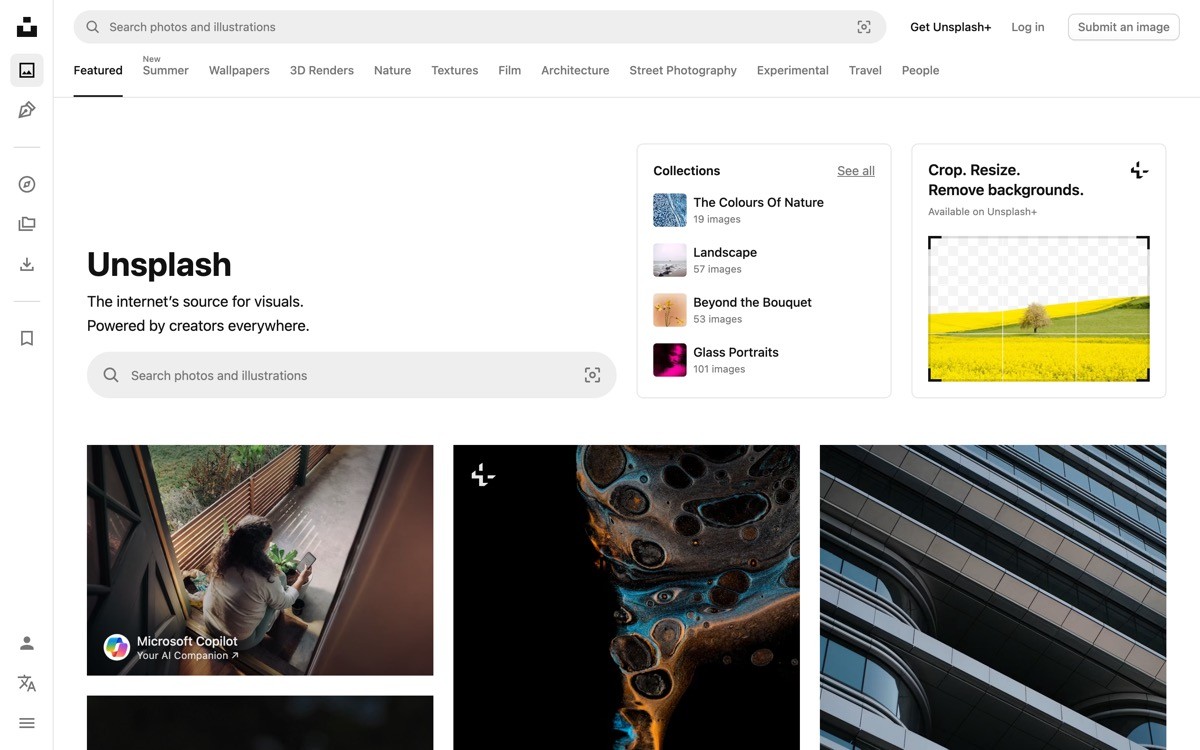Click the Log in link
Screen dimensions: 1200x750
(x=1028, y=27)
